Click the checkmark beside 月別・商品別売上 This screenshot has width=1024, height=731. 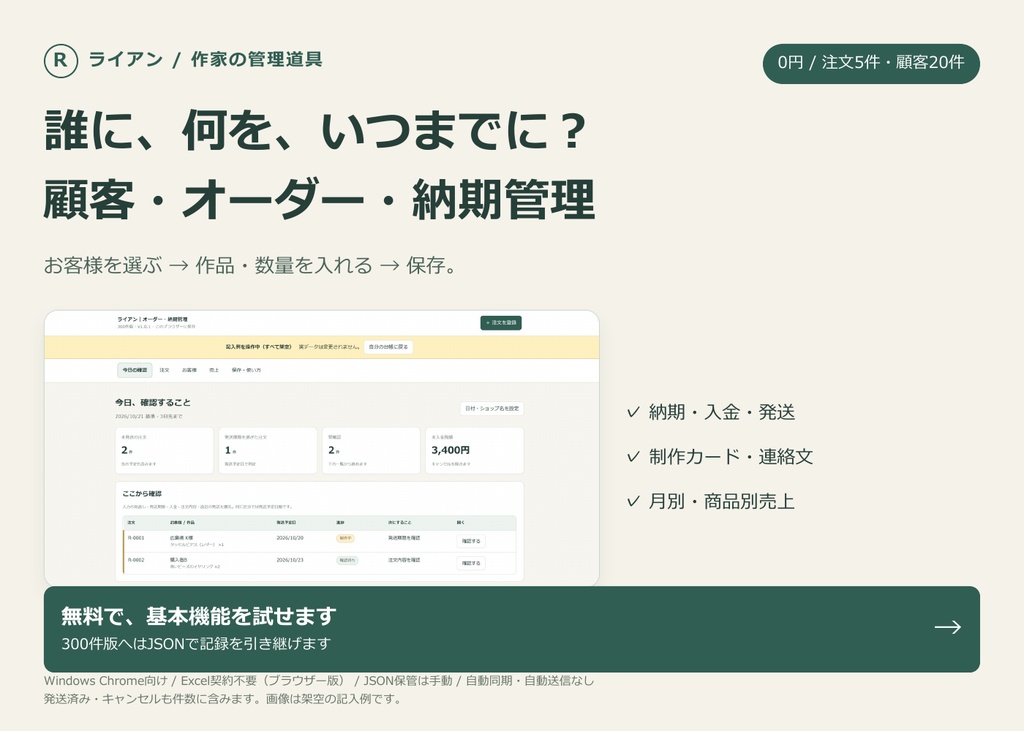(x=633, y=501)
